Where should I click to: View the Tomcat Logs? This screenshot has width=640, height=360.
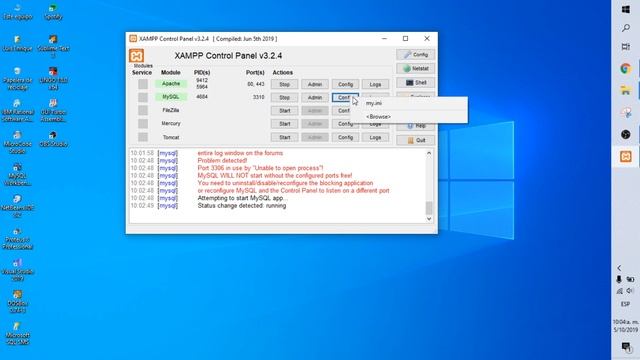375,138
